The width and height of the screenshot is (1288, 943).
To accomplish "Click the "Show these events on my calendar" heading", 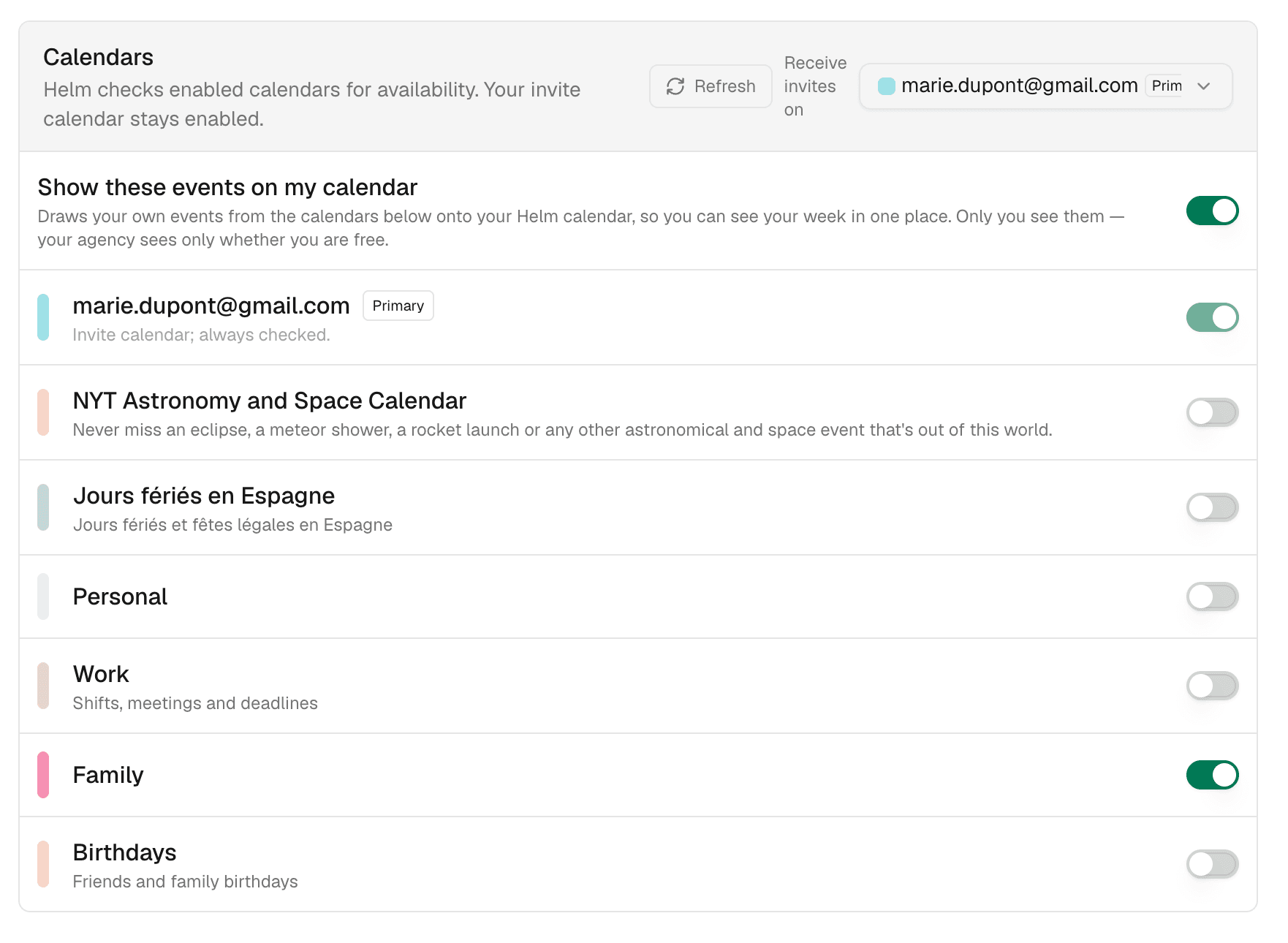I will (227, 187).
